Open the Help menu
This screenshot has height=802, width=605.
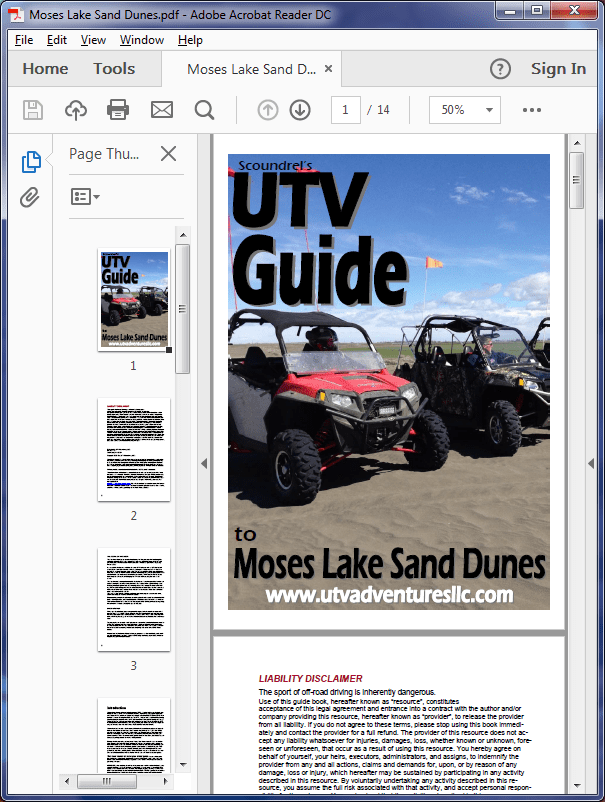190,40
